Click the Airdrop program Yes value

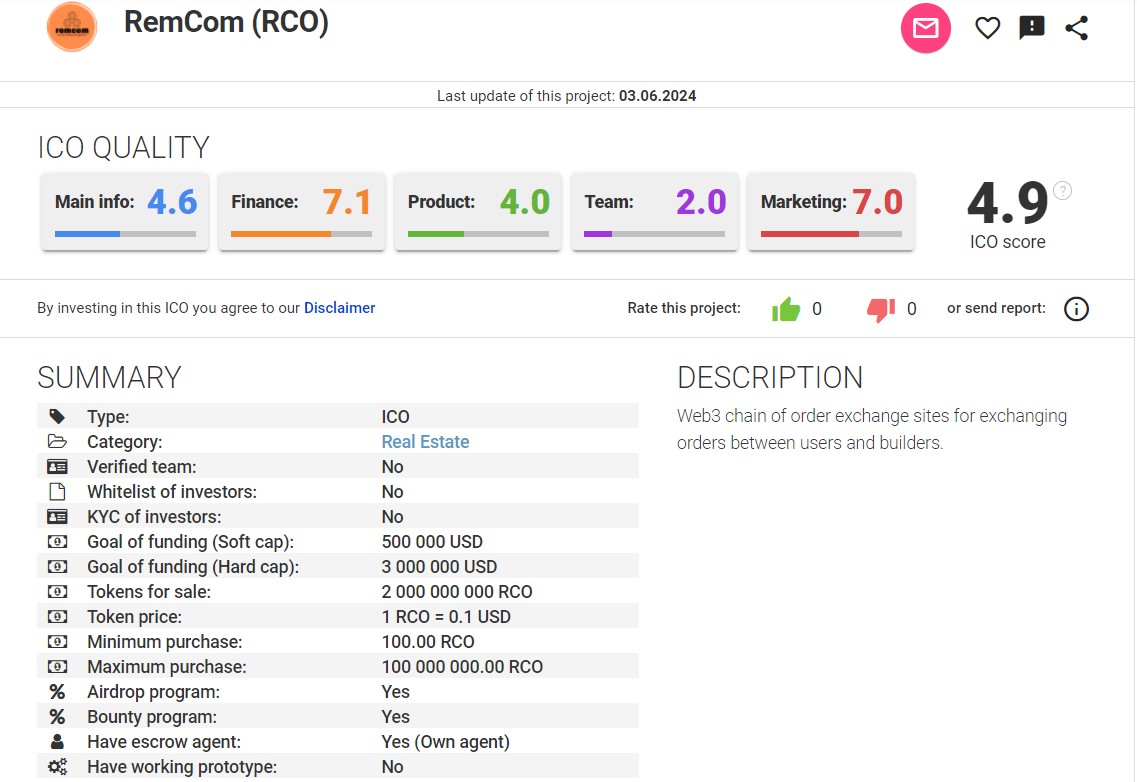coord(396,692)
